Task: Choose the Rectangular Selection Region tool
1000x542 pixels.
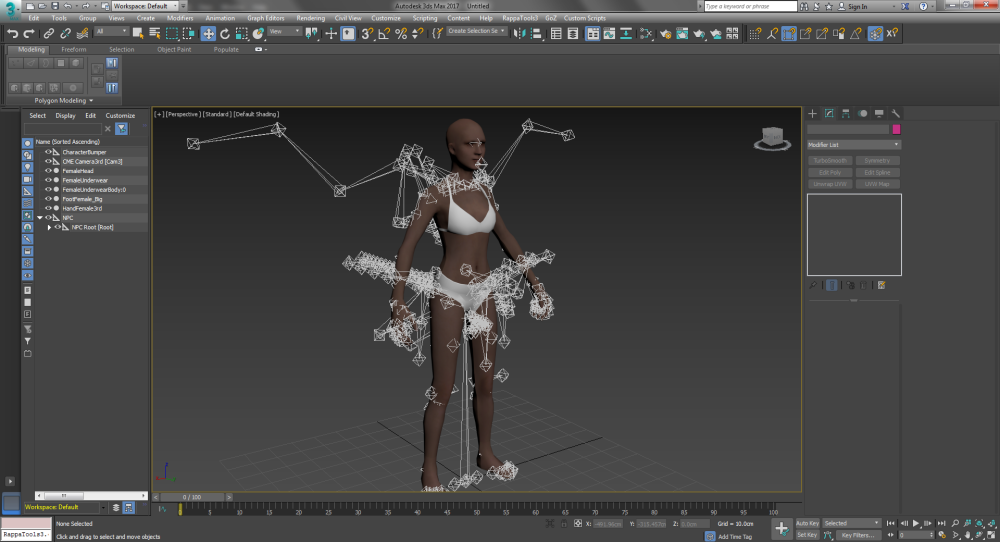Action: coord(172,34)
